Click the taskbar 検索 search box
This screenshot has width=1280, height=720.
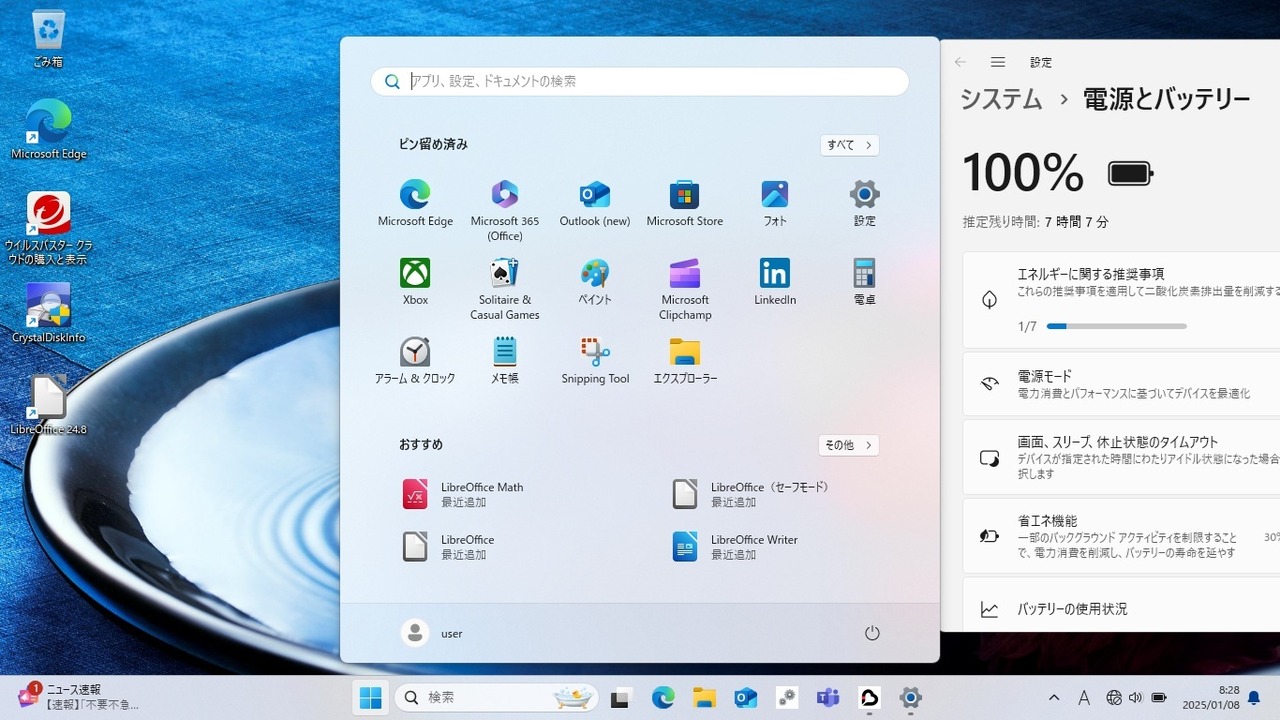click(x=496, y=698)
